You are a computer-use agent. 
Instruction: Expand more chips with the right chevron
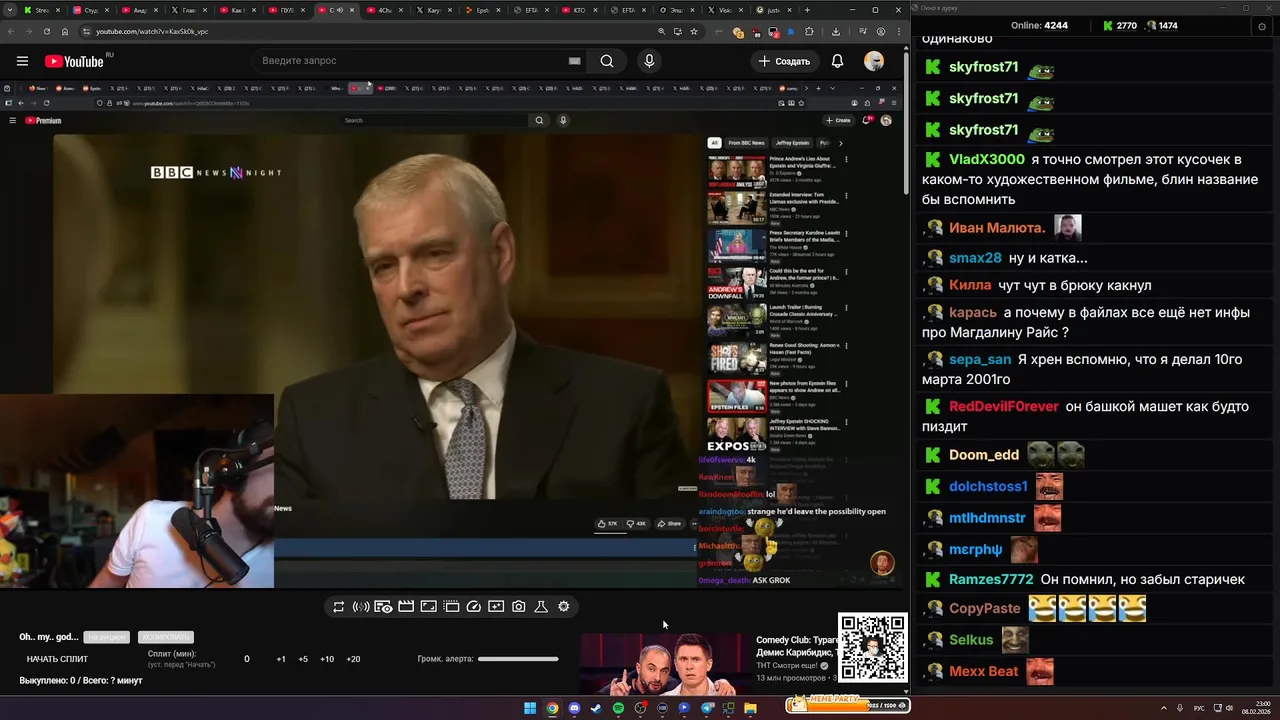[x=841, y=143]
